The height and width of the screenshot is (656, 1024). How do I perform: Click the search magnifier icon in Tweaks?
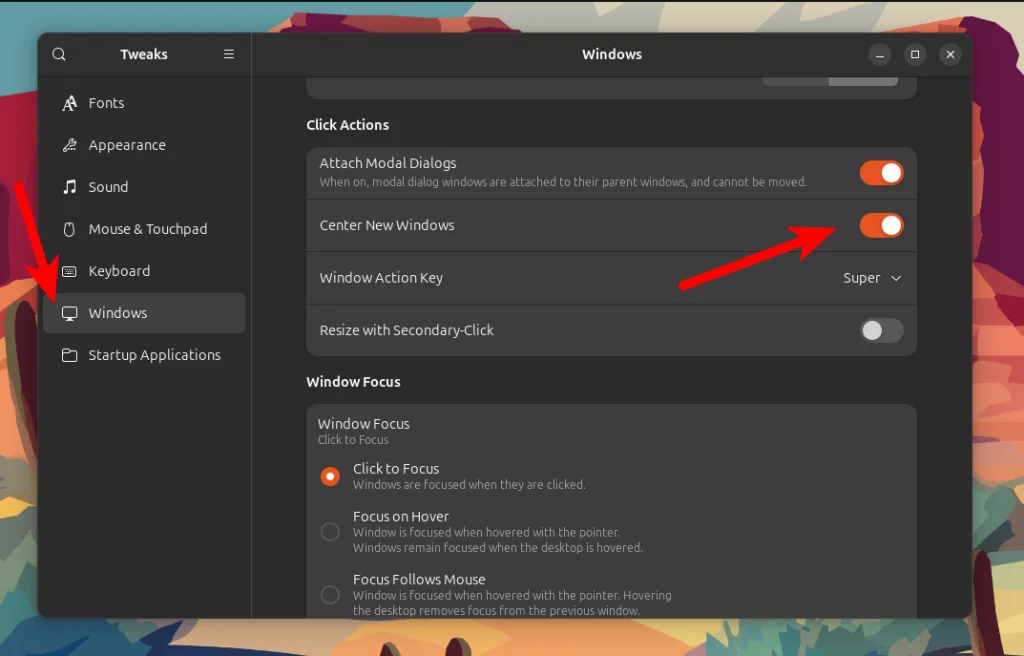point(59,54)
